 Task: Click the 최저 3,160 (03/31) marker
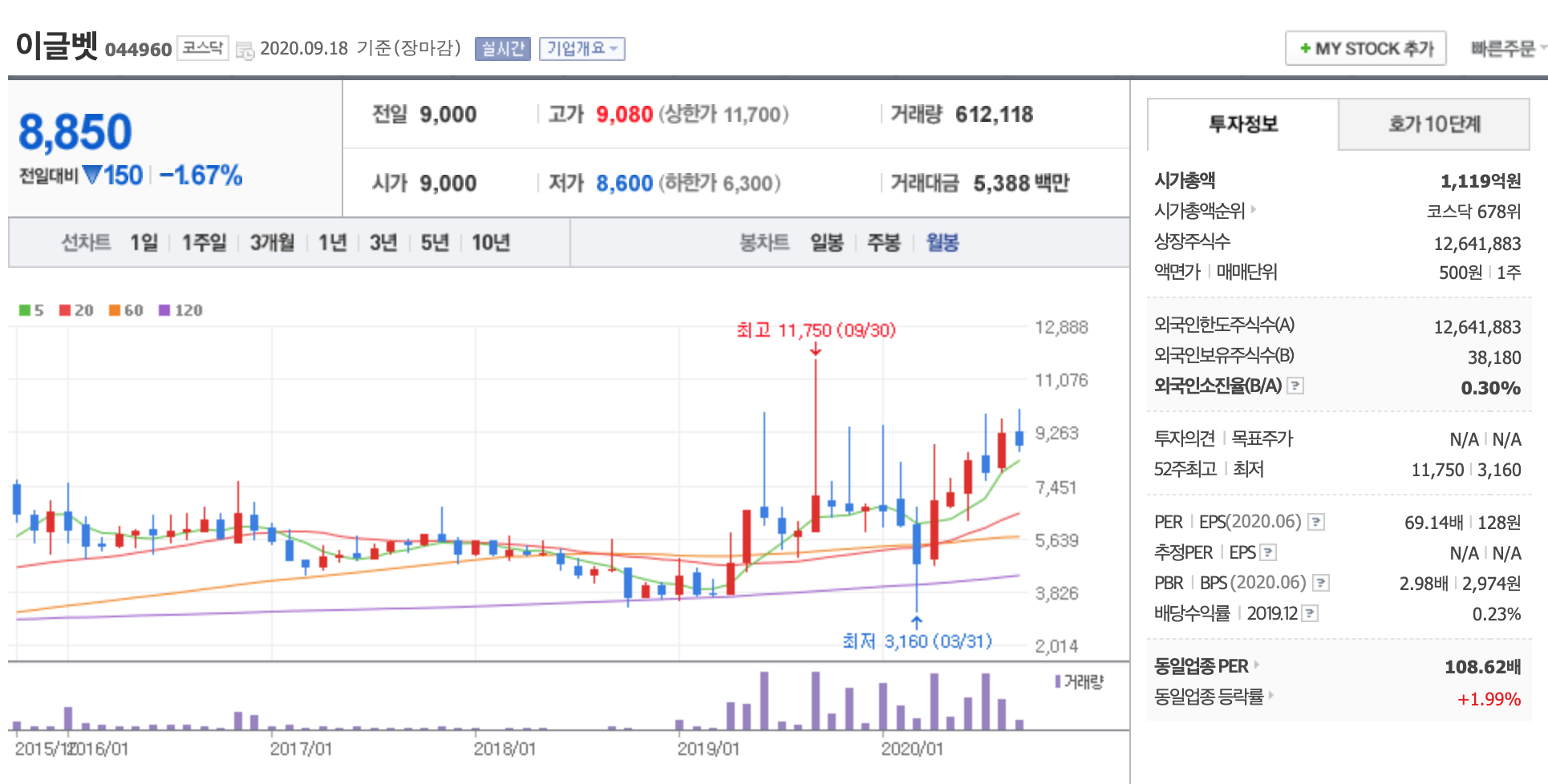[x=917, y=641]
